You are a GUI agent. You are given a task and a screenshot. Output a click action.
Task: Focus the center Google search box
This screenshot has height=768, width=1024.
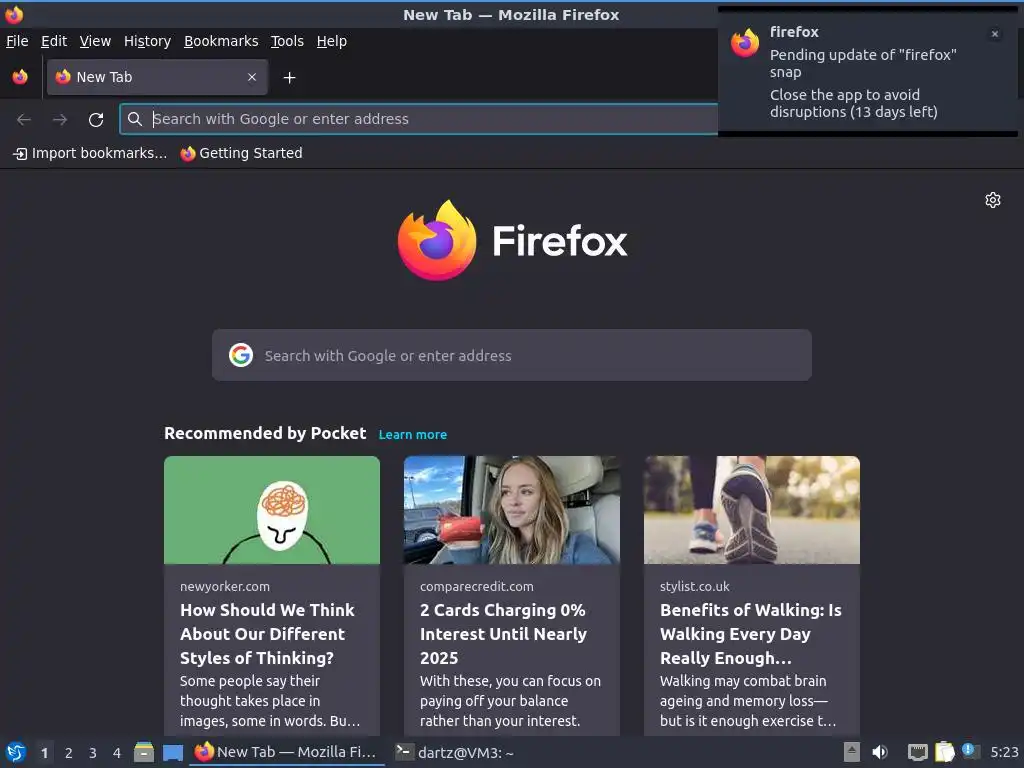click(x=511, y=355)
